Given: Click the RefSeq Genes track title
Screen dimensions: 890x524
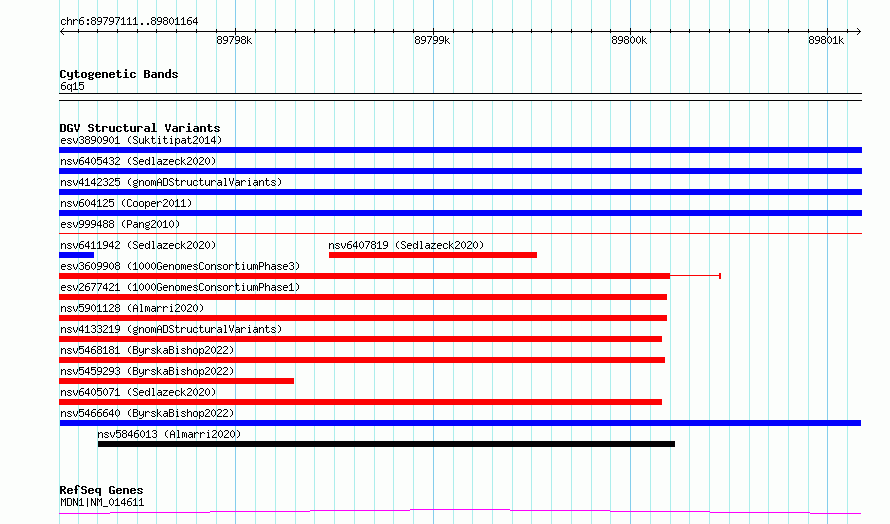Looking at the screenshot, I should tap(101, 490).
